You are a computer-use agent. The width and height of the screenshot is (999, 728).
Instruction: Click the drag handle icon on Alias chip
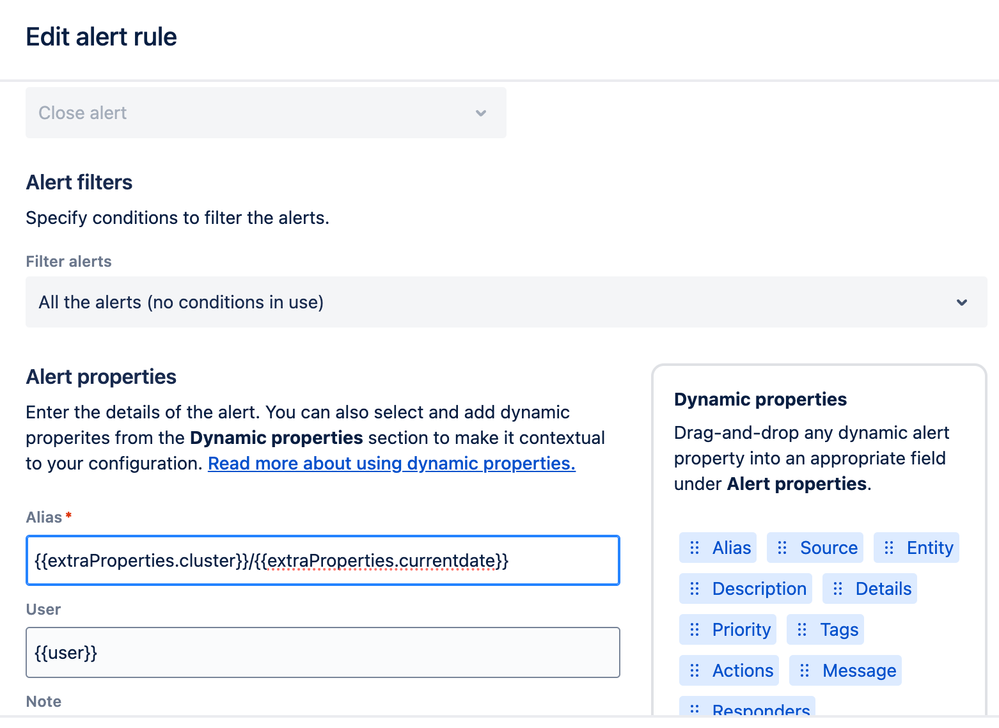point(695,548)
